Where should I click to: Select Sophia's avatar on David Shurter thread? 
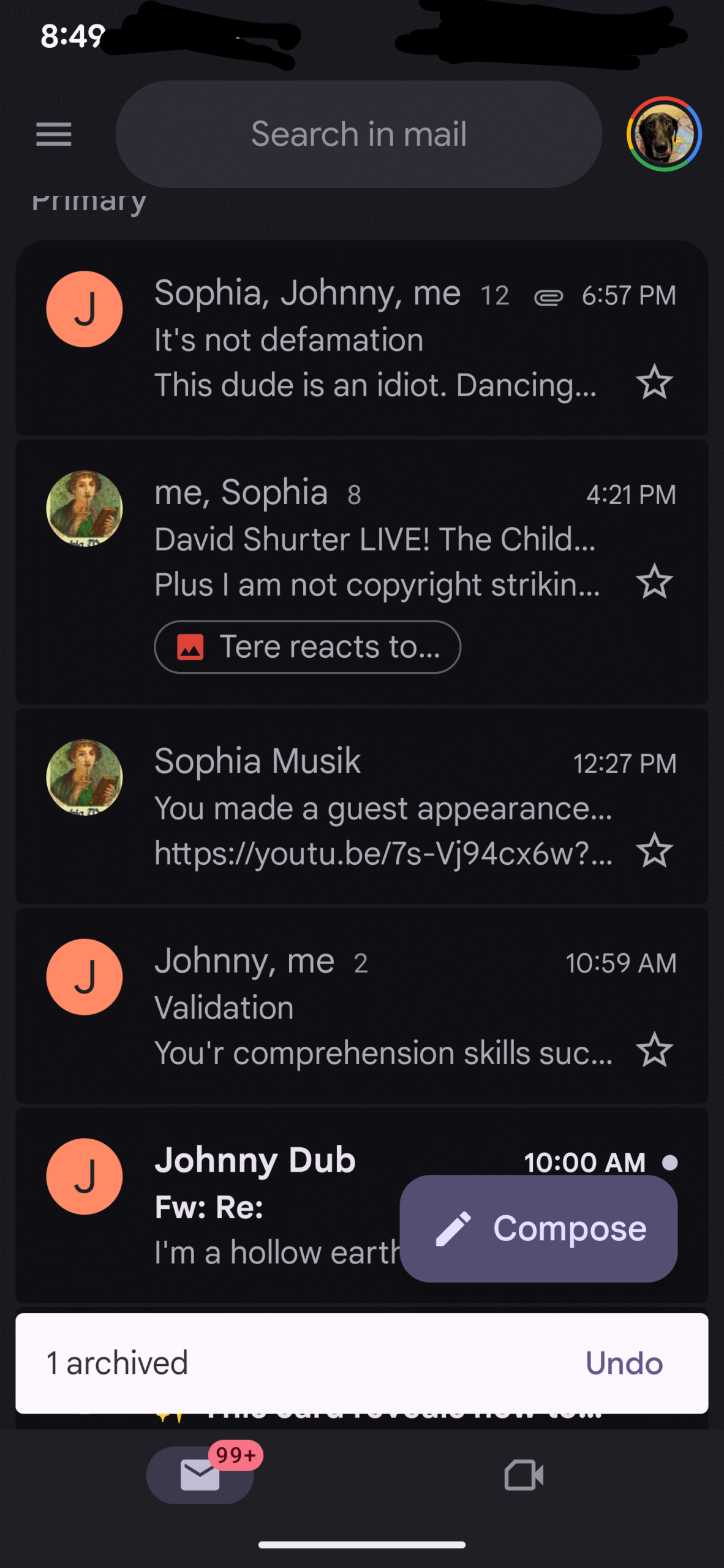tap(85, 508)
